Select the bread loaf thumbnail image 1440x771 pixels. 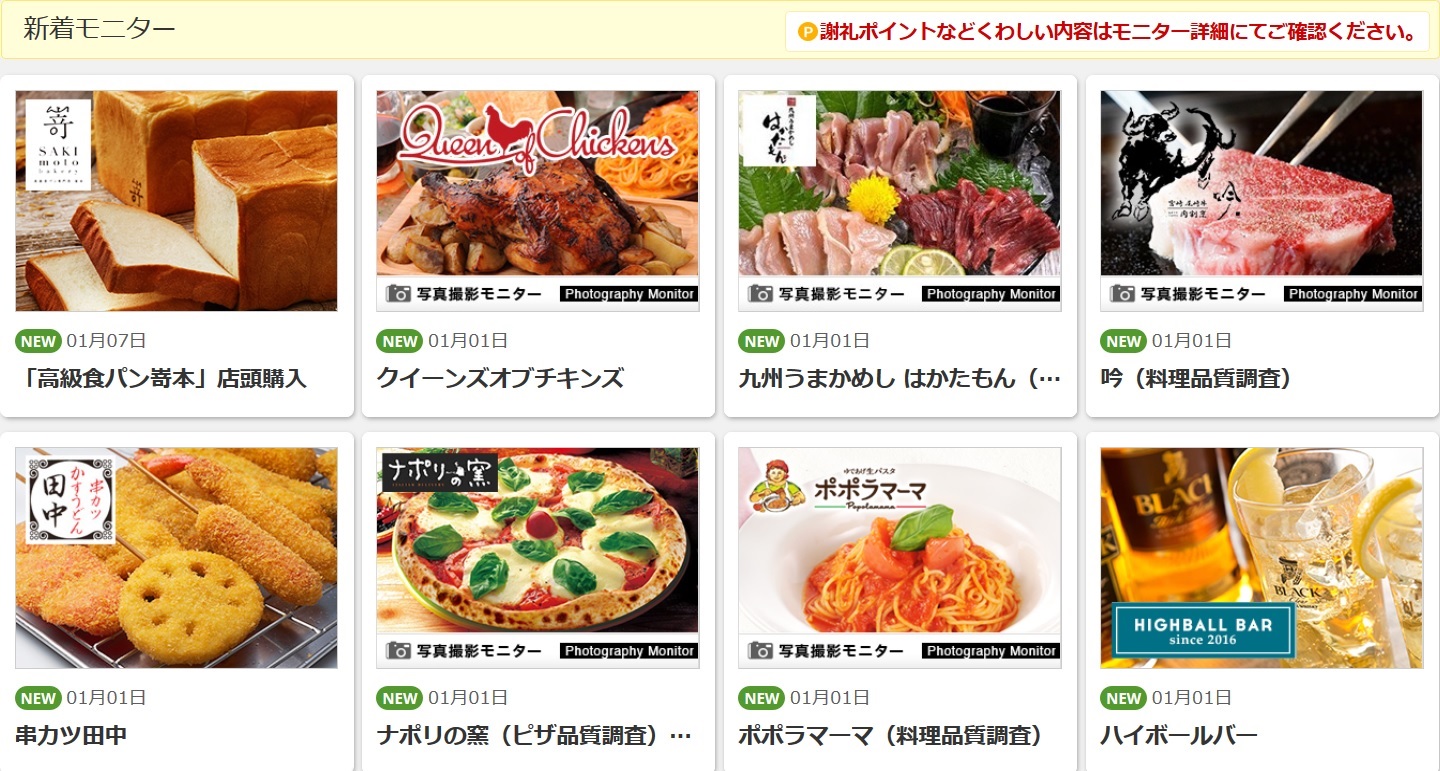(x=176, y=201)
